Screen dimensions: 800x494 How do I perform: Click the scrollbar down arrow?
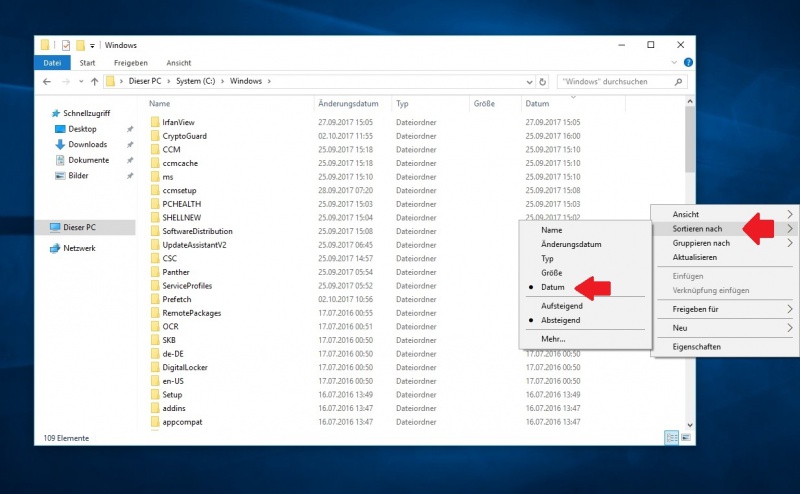point(690,425)
